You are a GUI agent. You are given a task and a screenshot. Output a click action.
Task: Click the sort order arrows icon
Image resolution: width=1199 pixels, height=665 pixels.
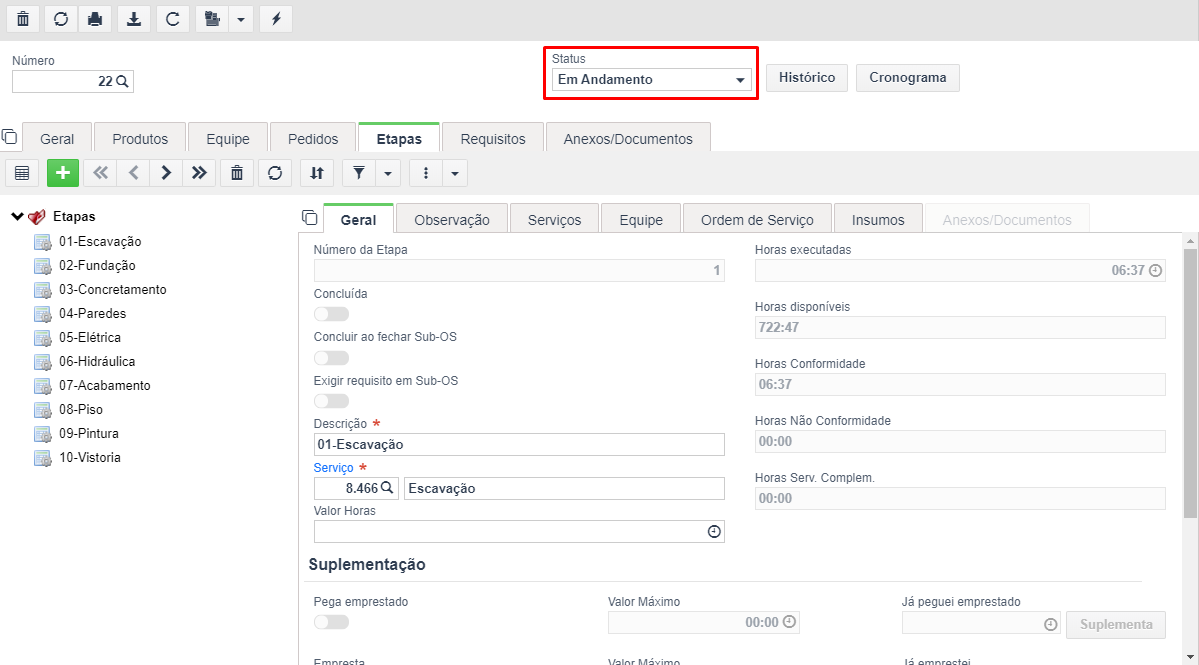click(317, 173)
